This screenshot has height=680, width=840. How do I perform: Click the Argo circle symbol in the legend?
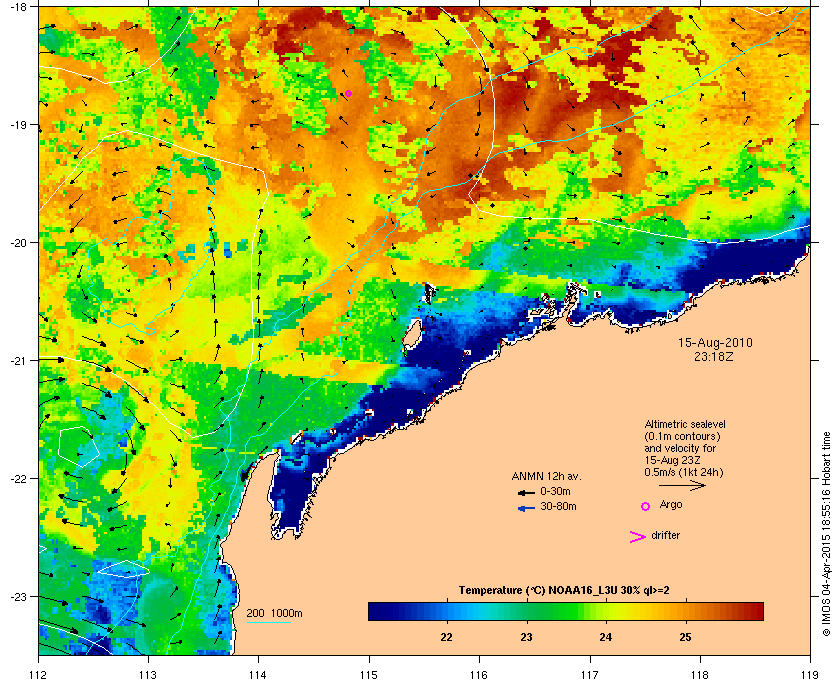click(x=646, y=506)
